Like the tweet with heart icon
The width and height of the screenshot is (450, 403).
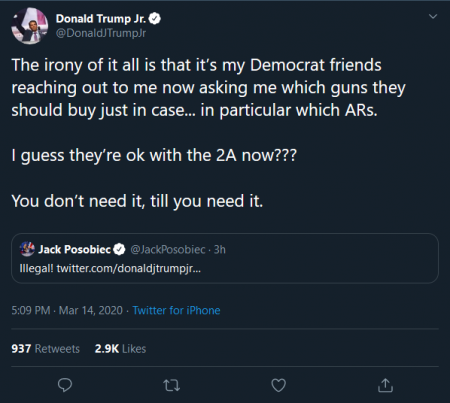278,385
